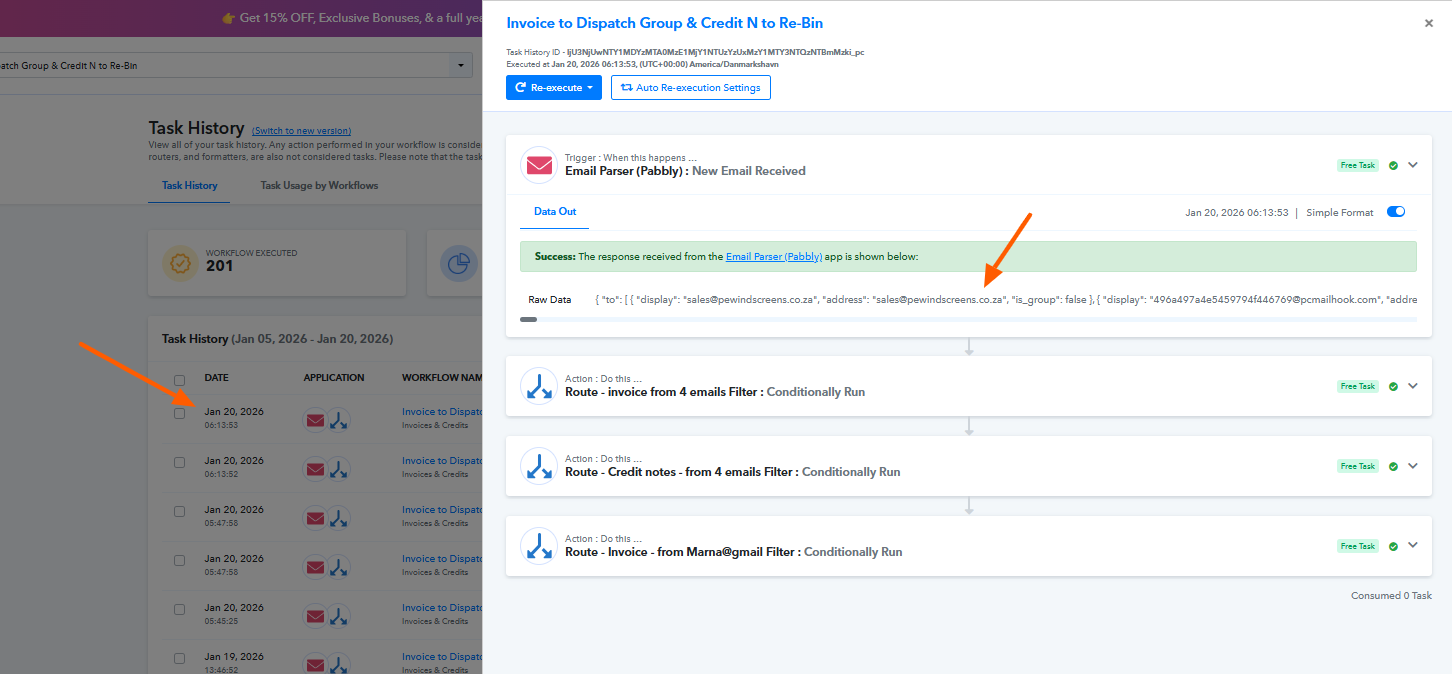The image size is (1452, 674).
Task: Click the router icon in 06:13:52 history row
Action: [x=340, y=468]
